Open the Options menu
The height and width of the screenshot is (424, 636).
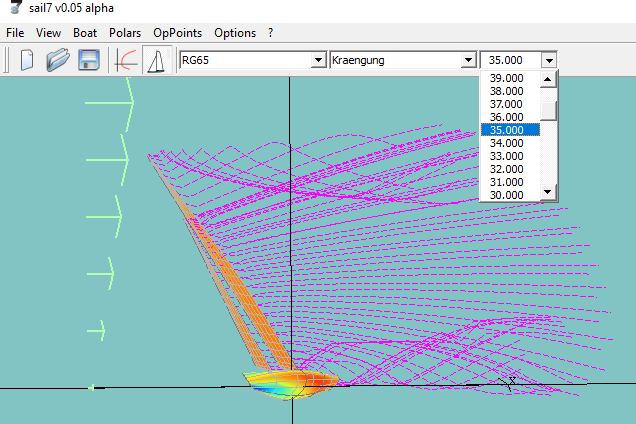[235, 33]
